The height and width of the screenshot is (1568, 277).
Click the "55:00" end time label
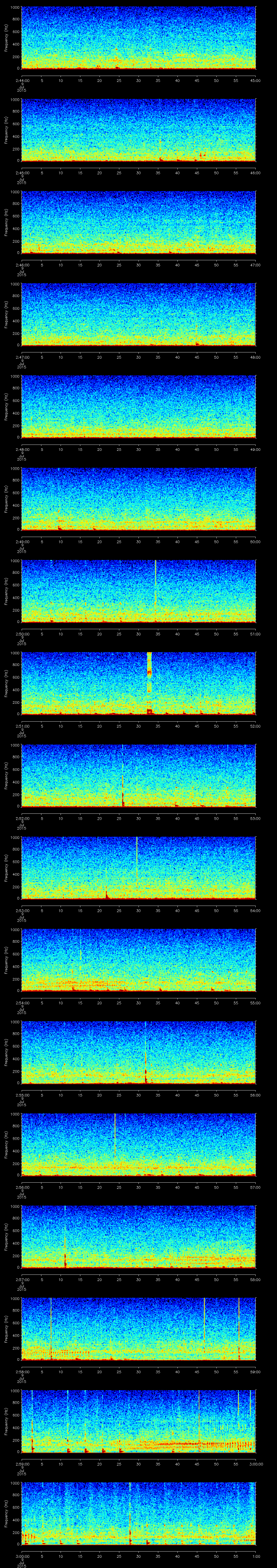[x=256, y=1003]
